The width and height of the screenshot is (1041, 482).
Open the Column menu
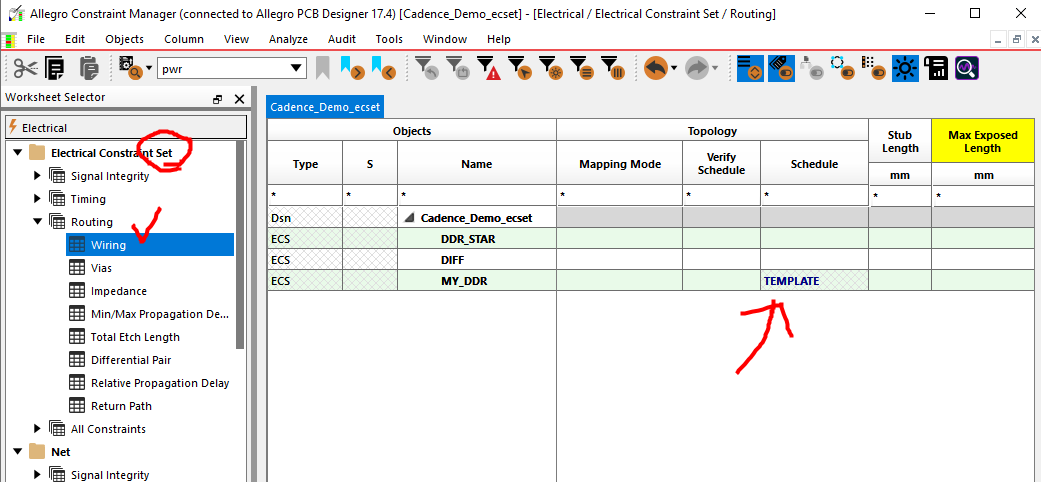[184, 39]
